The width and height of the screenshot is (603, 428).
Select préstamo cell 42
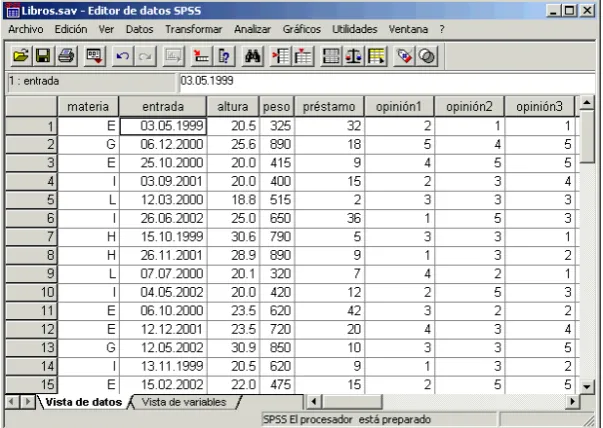(x=330, y=311)
